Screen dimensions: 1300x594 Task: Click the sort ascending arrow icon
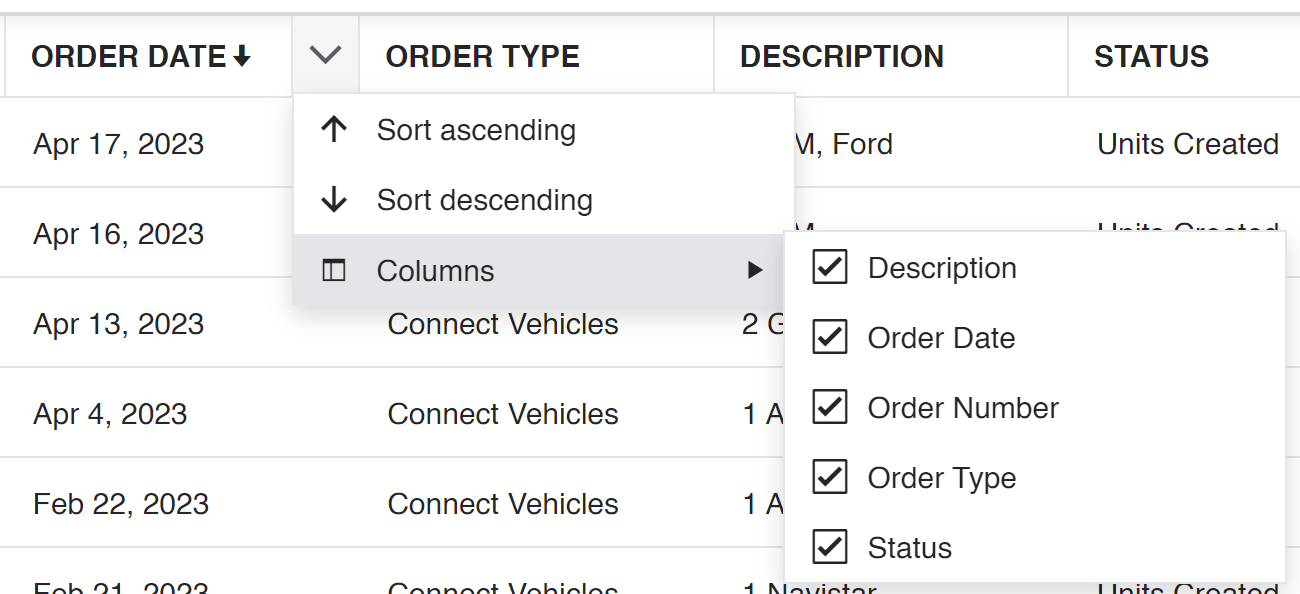[x=334, y=129]
